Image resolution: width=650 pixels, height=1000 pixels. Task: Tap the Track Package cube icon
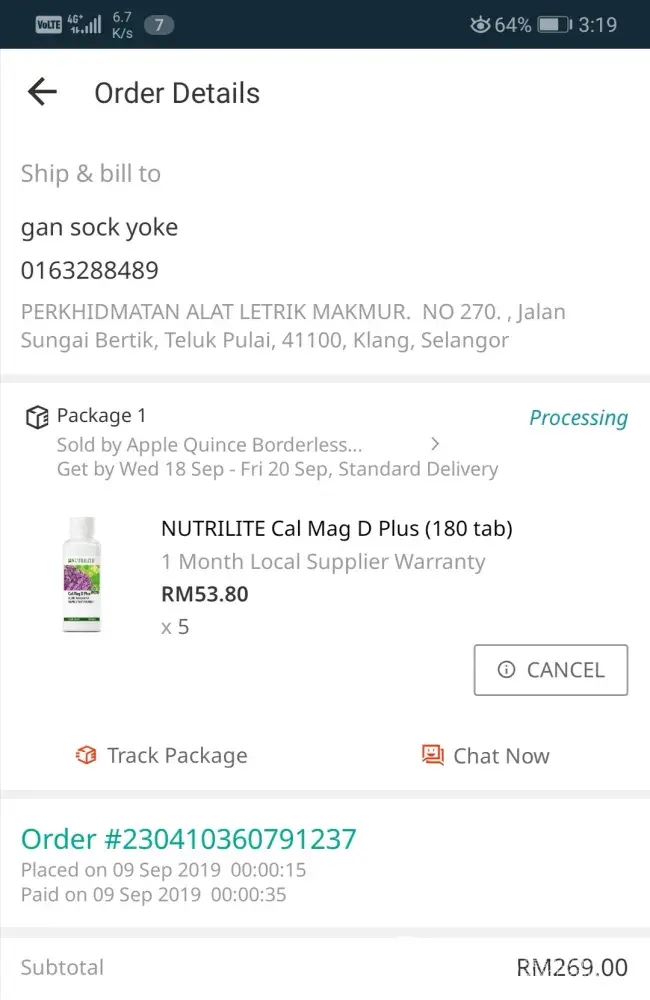pos(87,756)
